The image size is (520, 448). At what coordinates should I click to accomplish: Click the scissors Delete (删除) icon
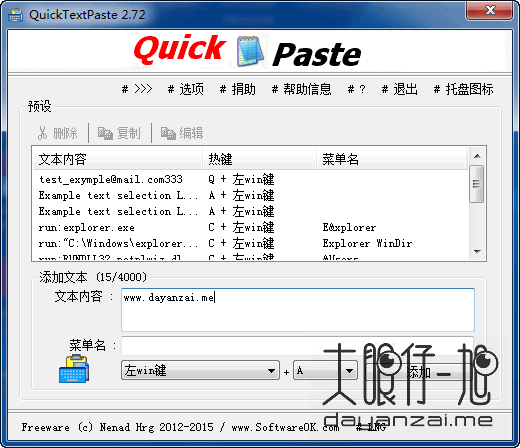(42, 133)
